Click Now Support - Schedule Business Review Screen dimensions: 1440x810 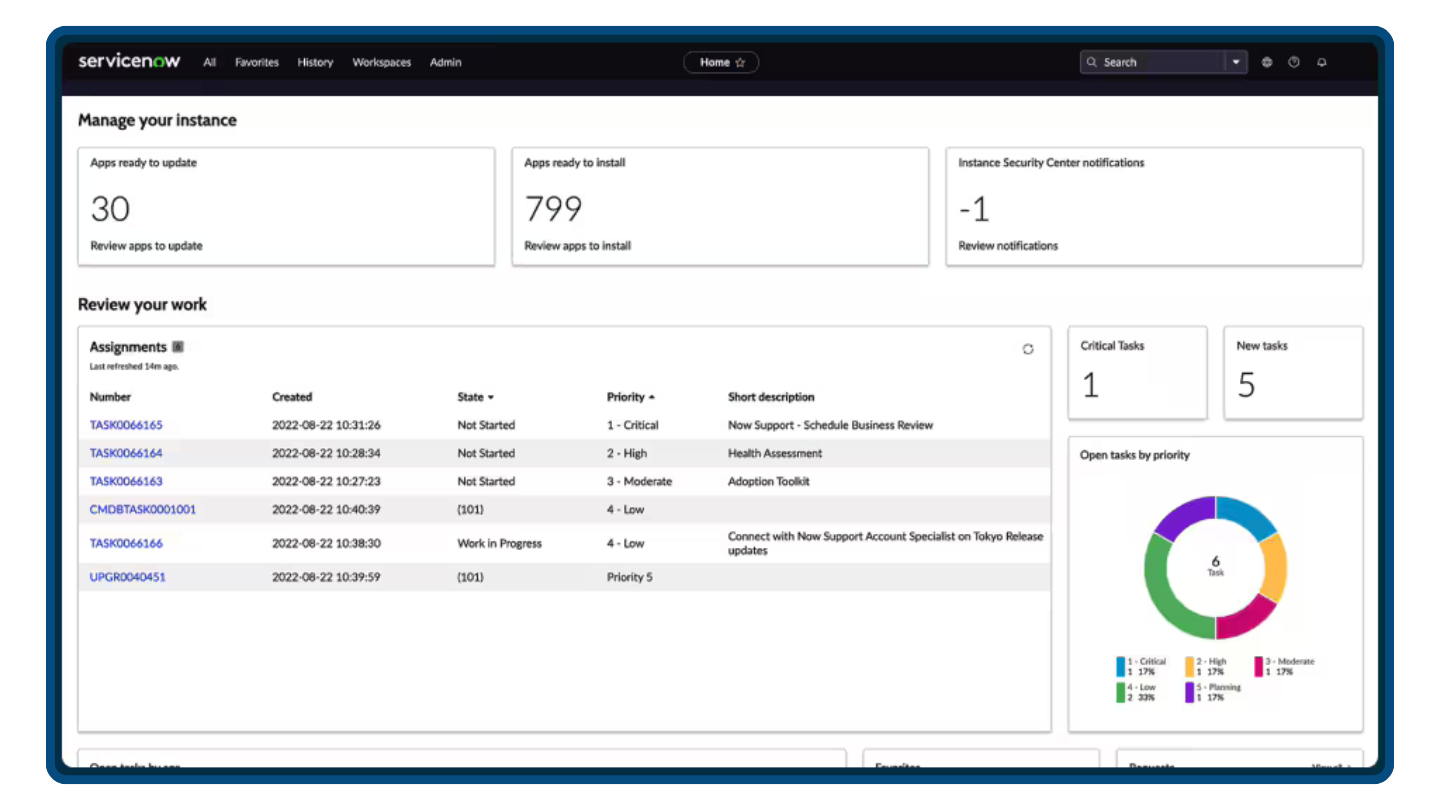point(830,425)
